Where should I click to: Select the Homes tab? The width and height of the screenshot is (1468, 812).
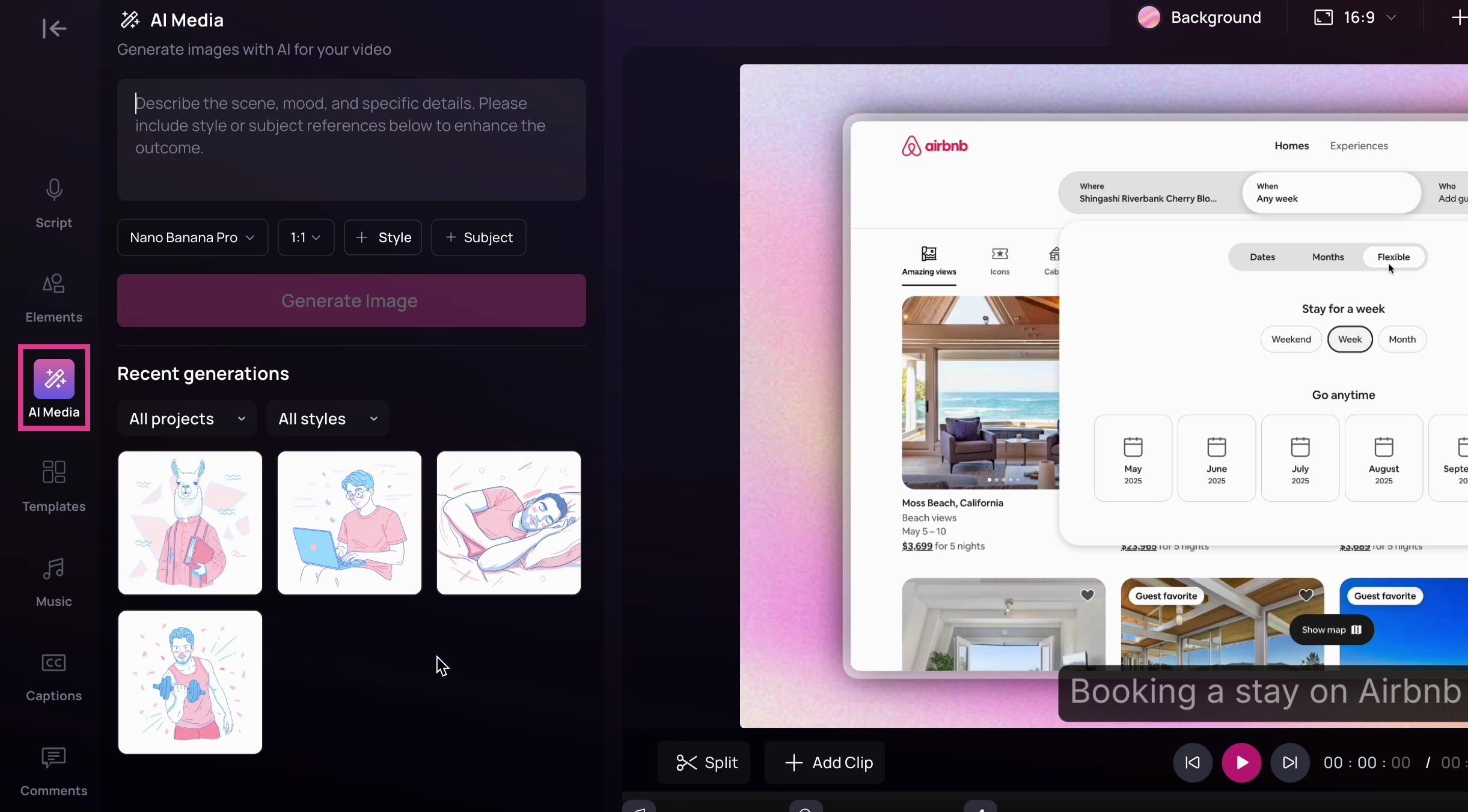pyautogui.click(x=1291, y=145)
